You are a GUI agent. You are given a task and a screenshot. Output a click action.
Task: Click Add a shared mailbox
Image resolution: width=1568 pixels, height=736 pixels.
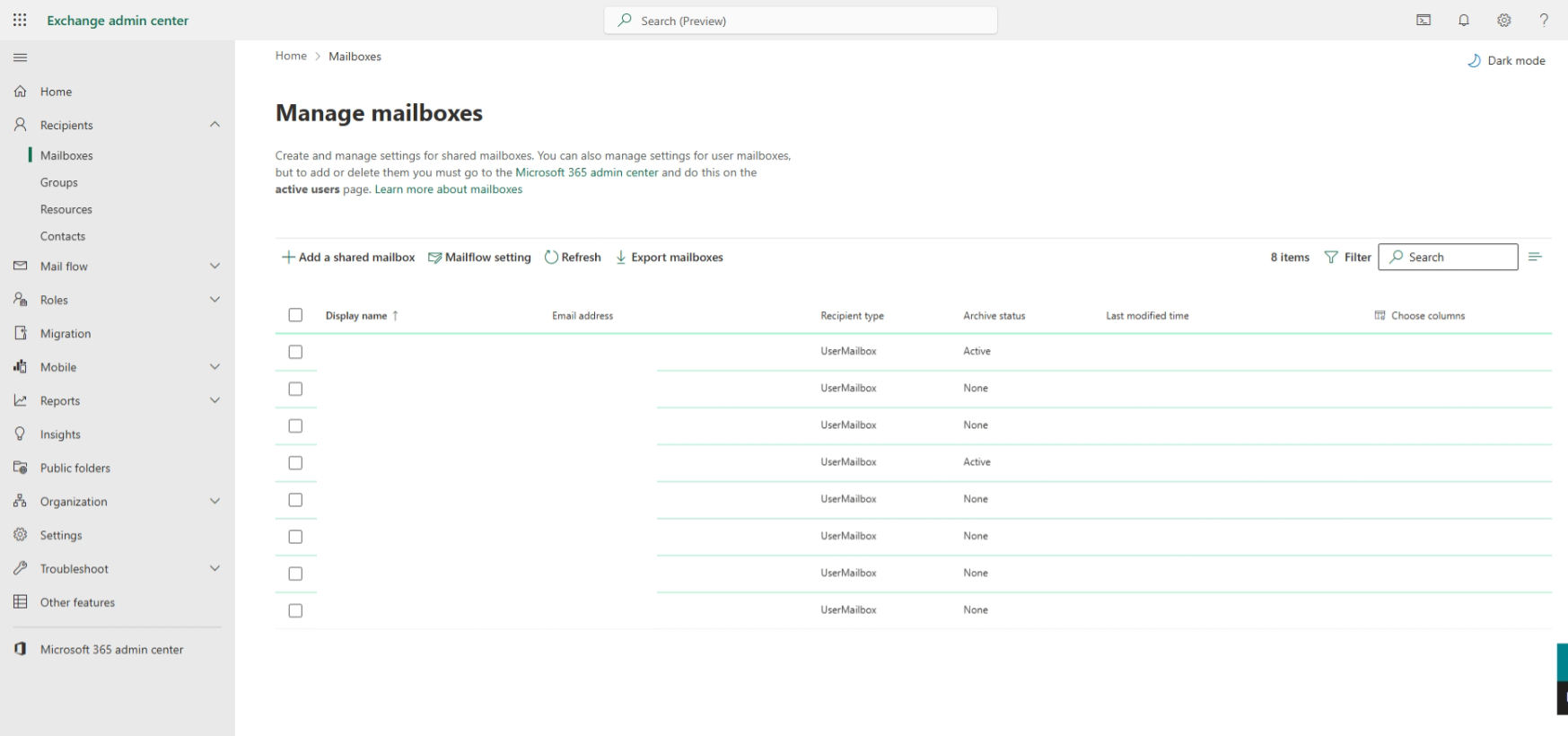(348, 257)
